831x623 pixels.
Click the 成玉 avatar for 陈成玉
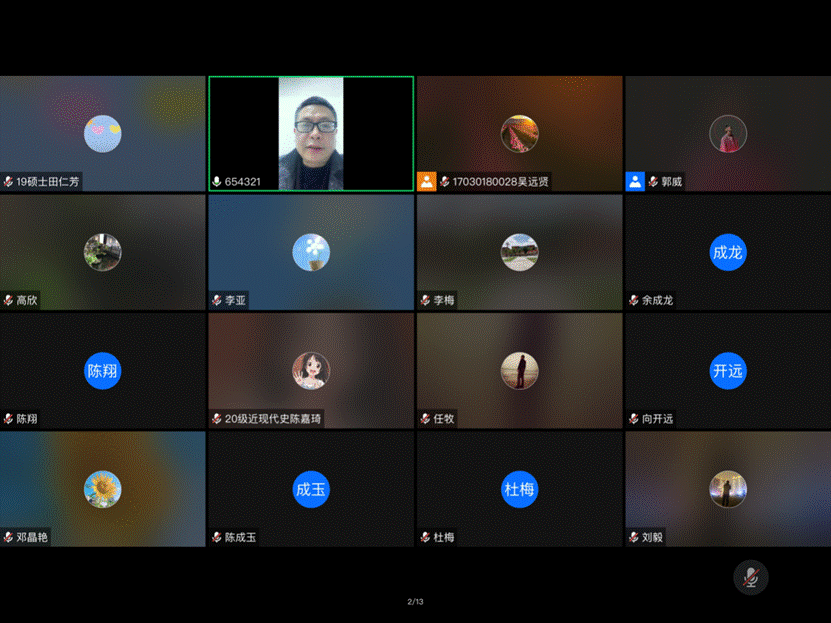(x=311, y=489)
